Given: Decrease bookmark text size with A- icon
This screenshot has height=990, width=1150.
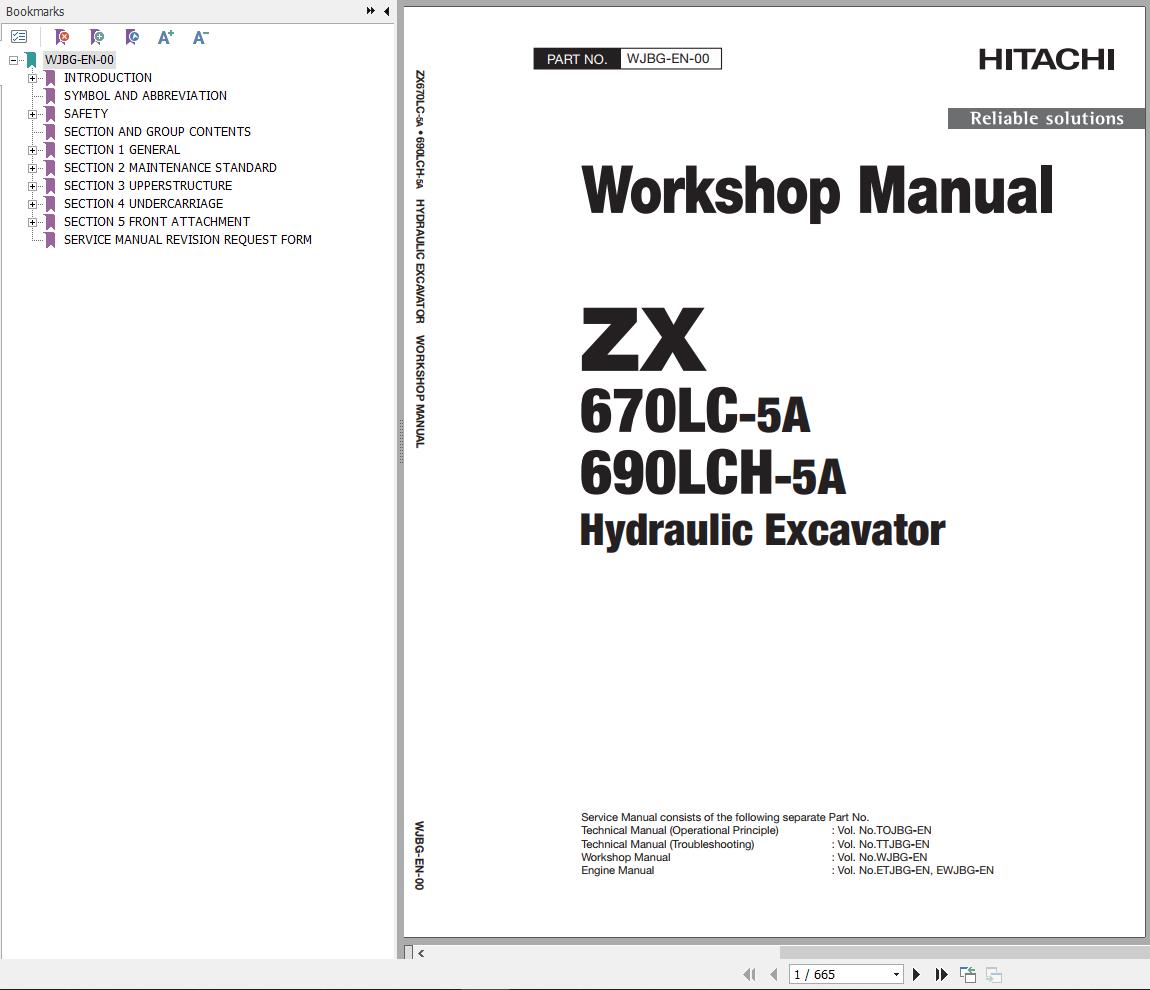Looking at the screenshot, I should pyautogui.click(x=200, y=37).
